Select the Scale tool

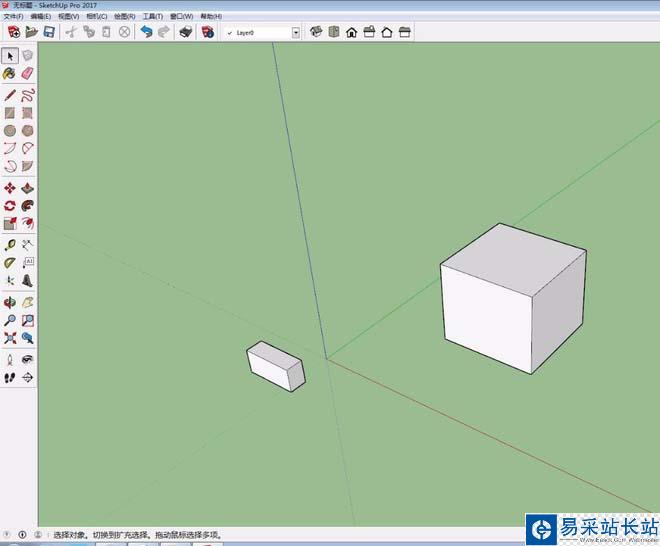tap(10, 223)
